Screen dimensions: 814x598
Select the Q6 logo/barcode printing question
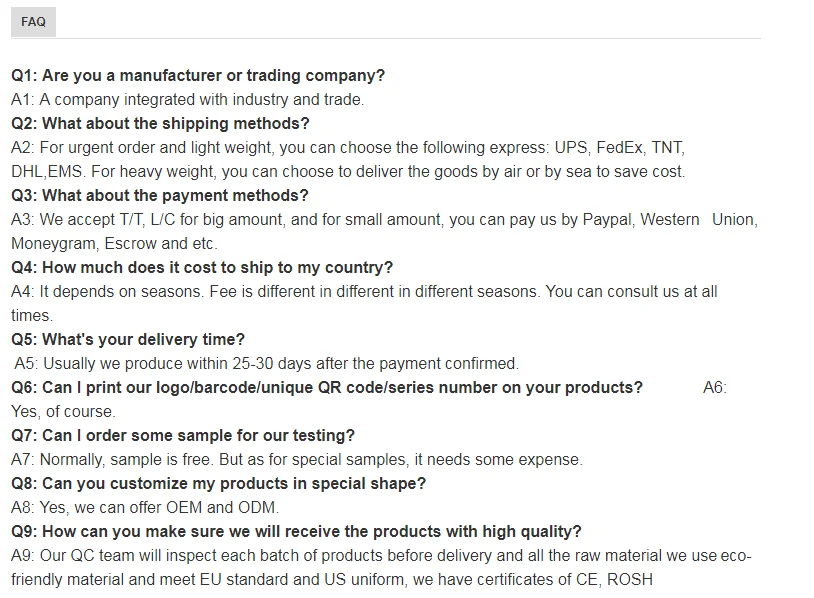point(327,387)
